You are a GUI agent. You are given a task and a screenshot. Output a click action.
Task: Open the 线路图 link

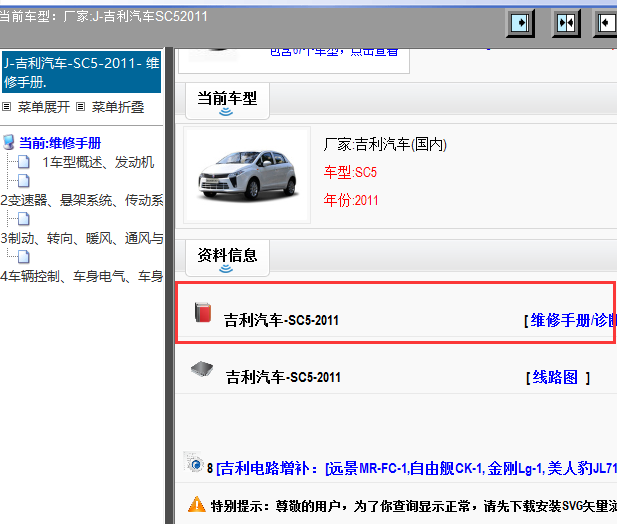[x=555, y=377]
